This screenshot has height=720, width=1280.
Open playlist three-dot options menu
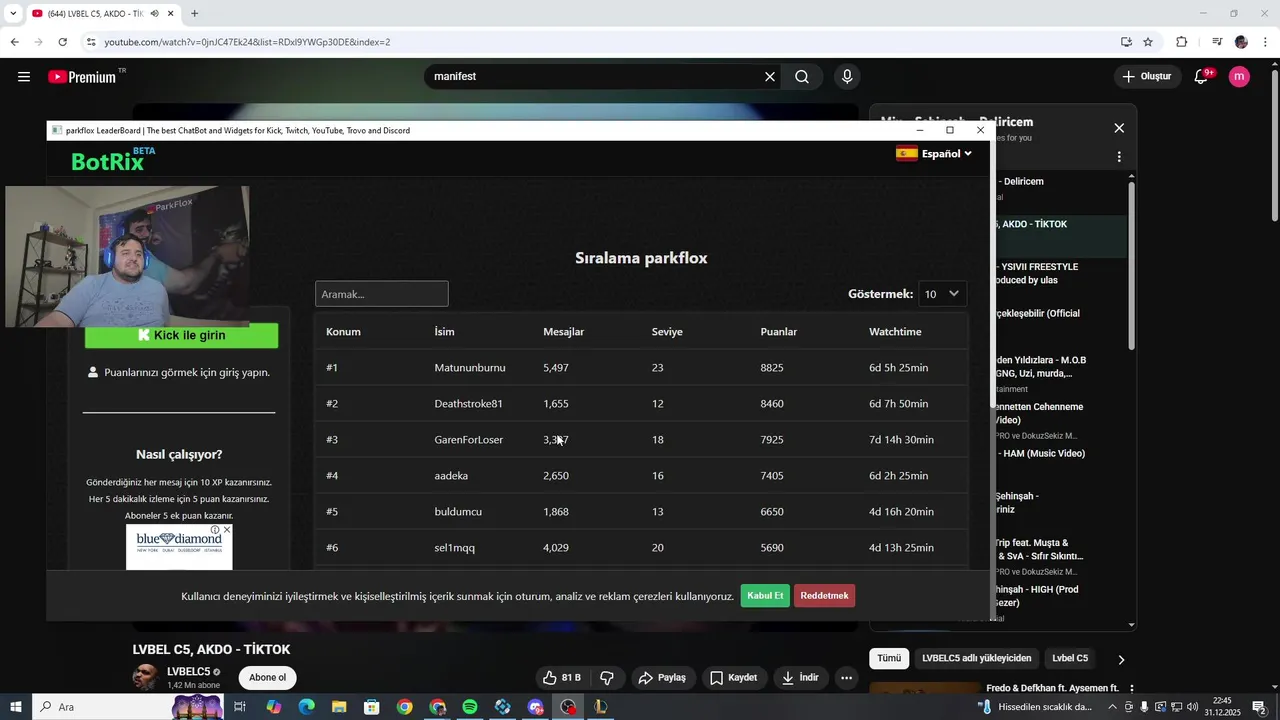click(x=1119, y=157)
